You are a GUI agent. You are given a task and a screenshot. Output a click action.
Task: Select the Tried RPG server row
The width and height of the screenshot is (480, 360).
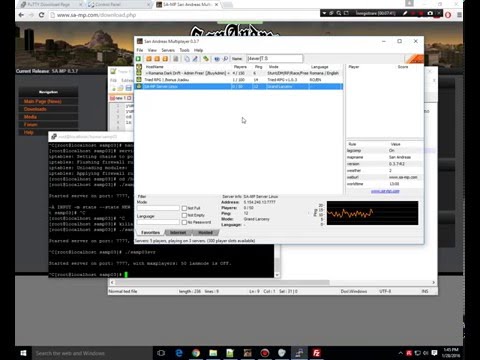point(239,80)
